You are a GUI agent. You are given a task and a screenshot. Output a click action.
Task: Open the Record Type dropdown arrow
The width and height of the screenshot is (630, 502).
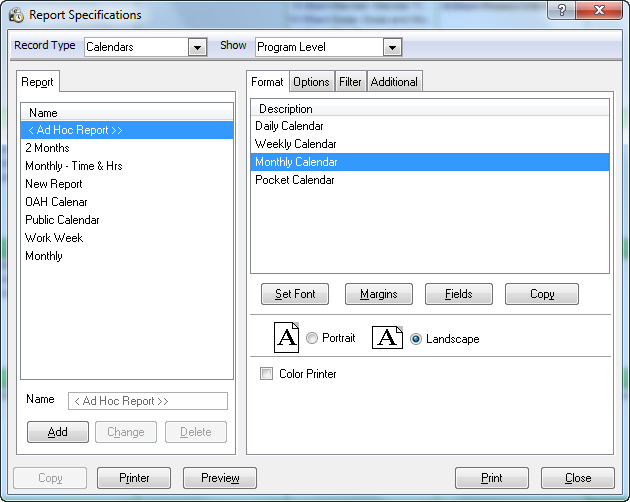pyautogui.click(x=197, y=47)
